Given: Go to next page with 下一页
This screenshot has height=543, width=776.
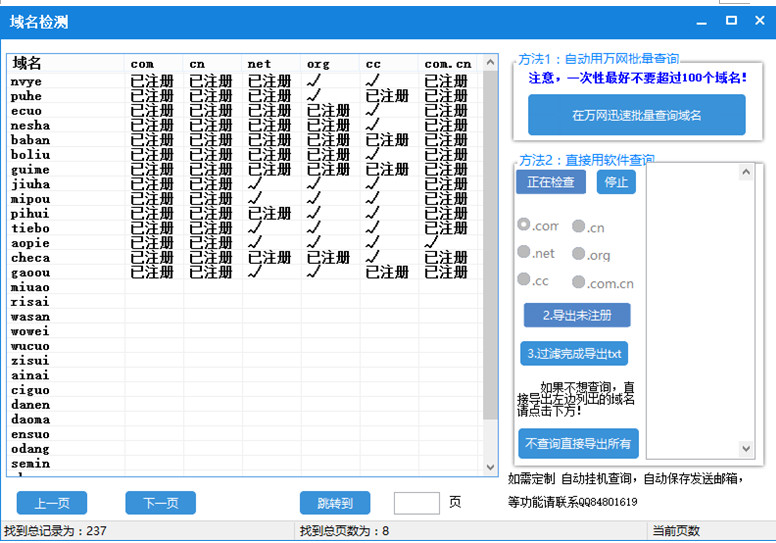Looking at the screenshot, I should coord(160,502).
